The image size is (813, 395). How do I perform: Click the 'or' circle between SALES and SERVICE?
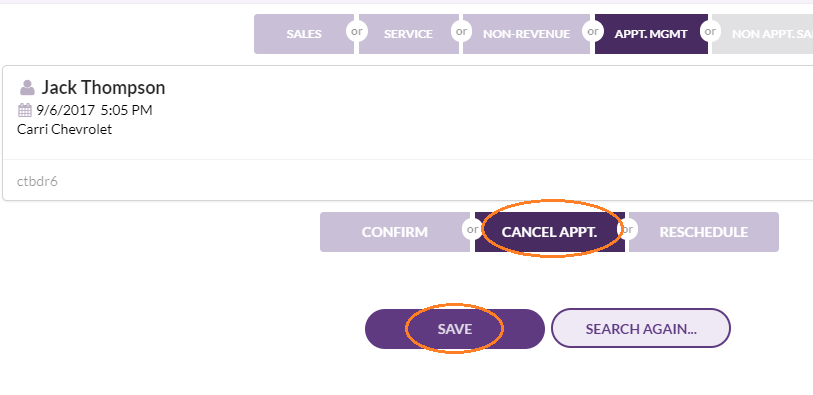point(357,32)
